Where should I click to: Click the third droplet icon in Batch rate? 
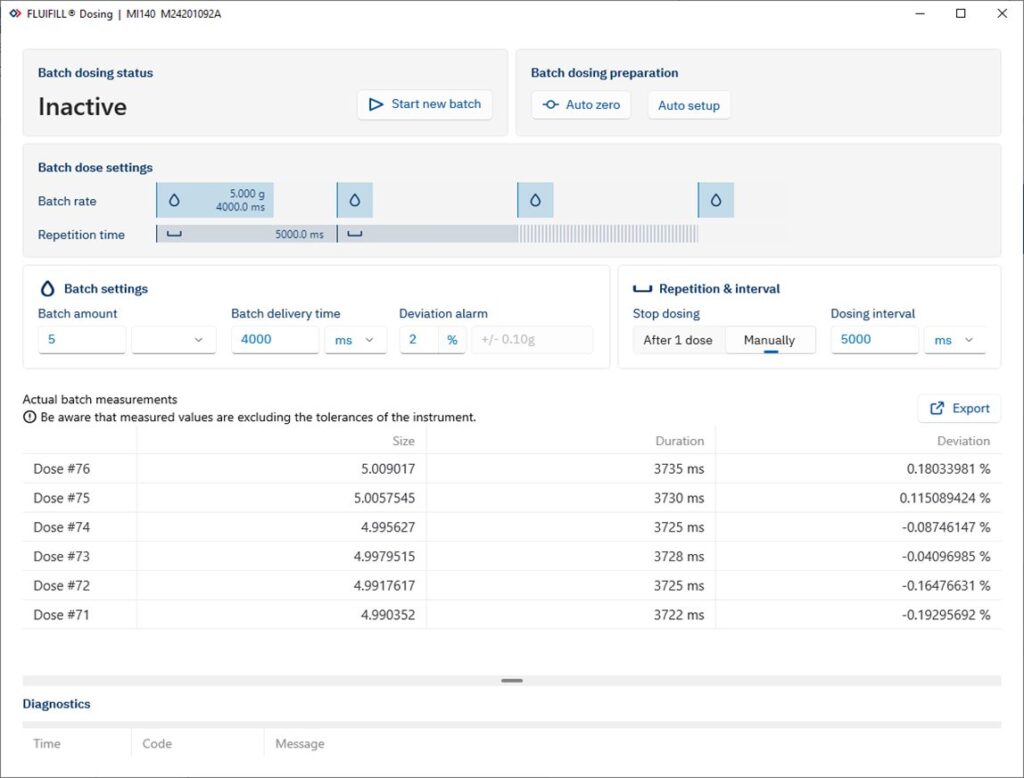[535, 200]
